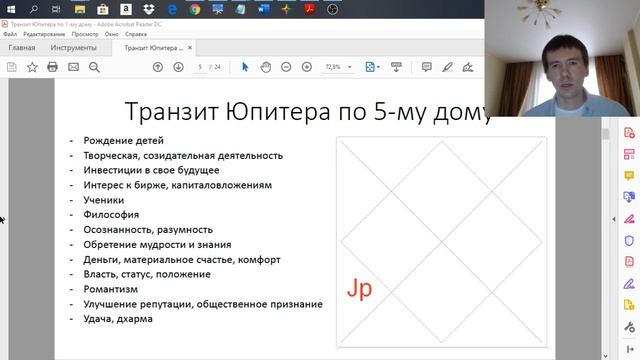Screen dimensions: 640x360
Task: Open Export PDF tool in right pane
Action: [x=629, y=133]
